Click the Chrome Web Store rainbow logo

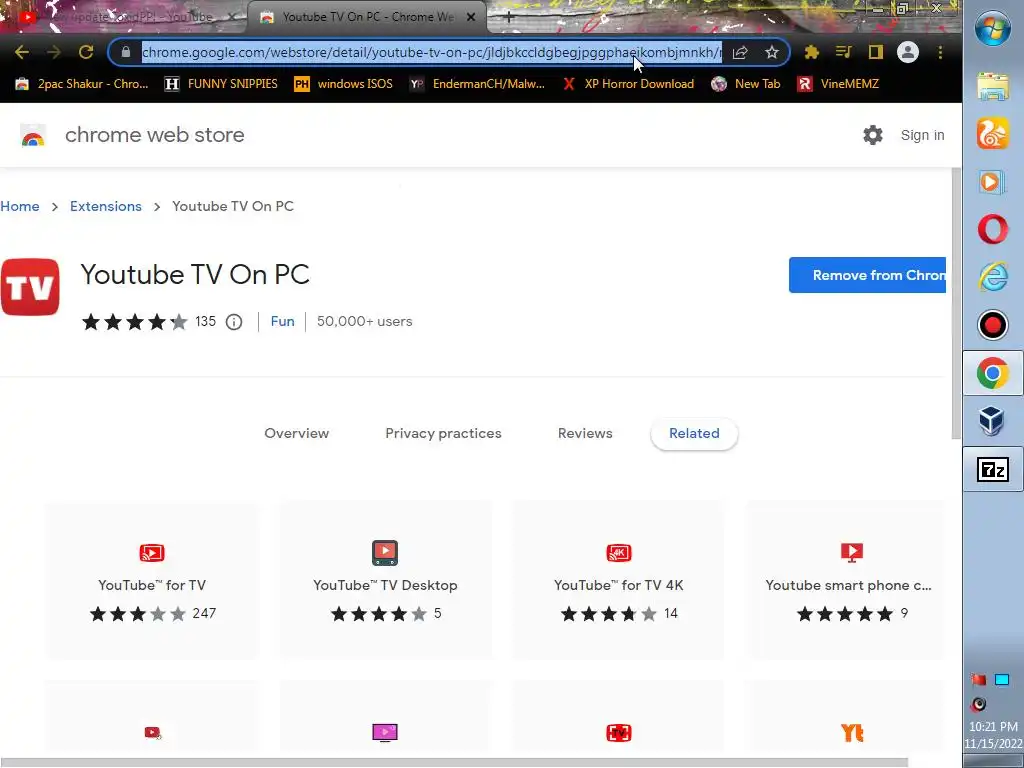point(33,135)
